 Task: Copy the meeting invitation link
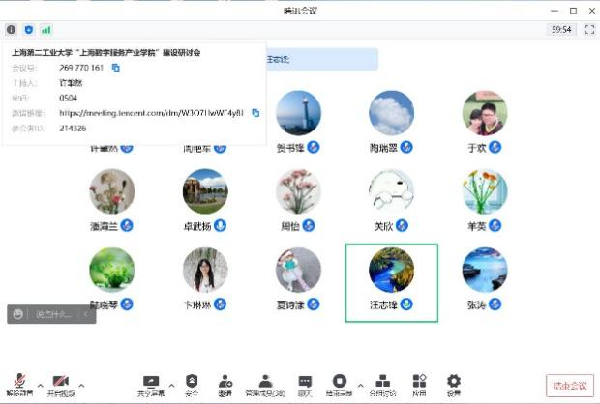pyautogui.click(x=256, y=113)
